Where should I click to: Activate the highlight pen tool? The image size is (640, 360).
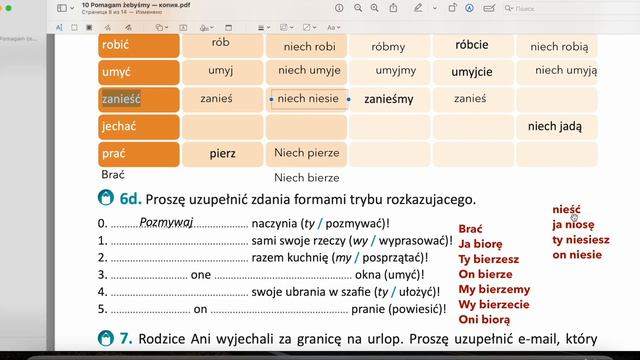(x=418, y=8)
